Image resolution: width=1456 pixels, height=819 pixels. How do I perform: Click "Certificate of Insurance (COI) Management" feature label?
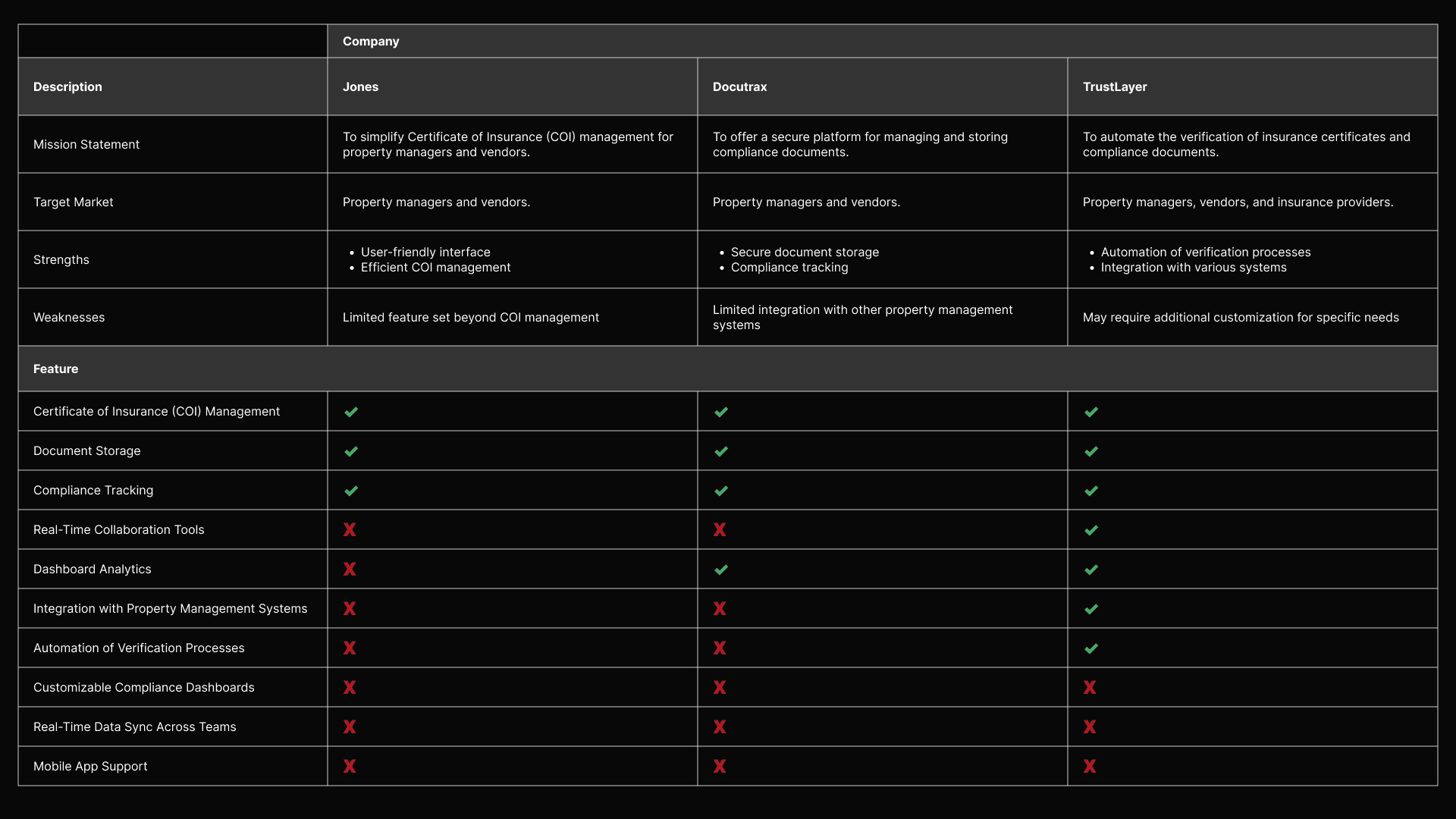[x=157, y=411]
